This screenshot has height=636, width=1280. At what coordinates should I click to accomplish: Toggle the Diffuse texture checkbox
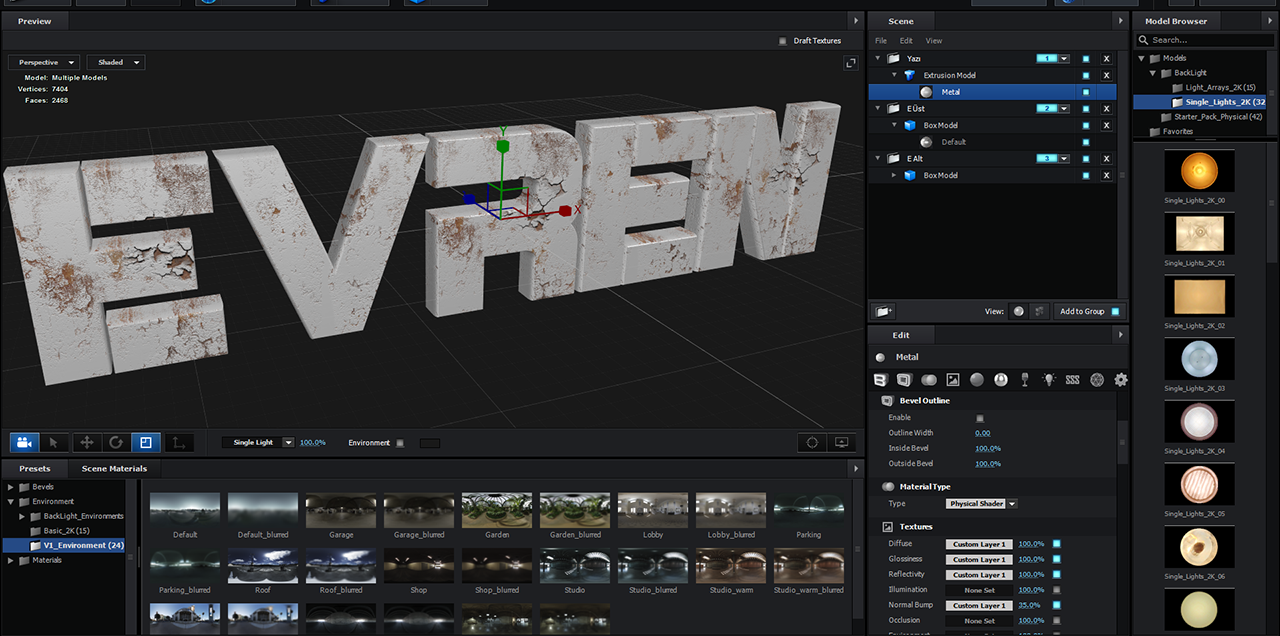1056,544
